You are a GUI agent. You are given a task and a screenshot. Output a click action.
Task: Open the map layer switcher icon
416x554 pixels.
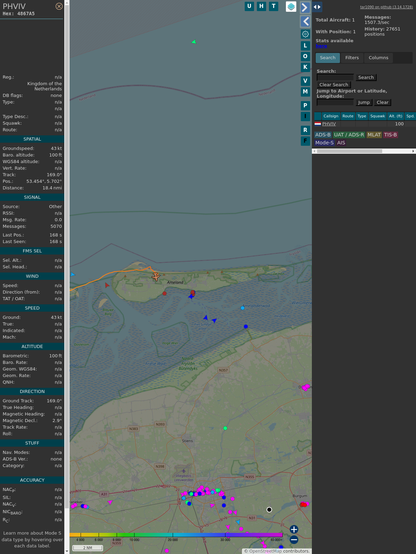[x=291, y=6]
